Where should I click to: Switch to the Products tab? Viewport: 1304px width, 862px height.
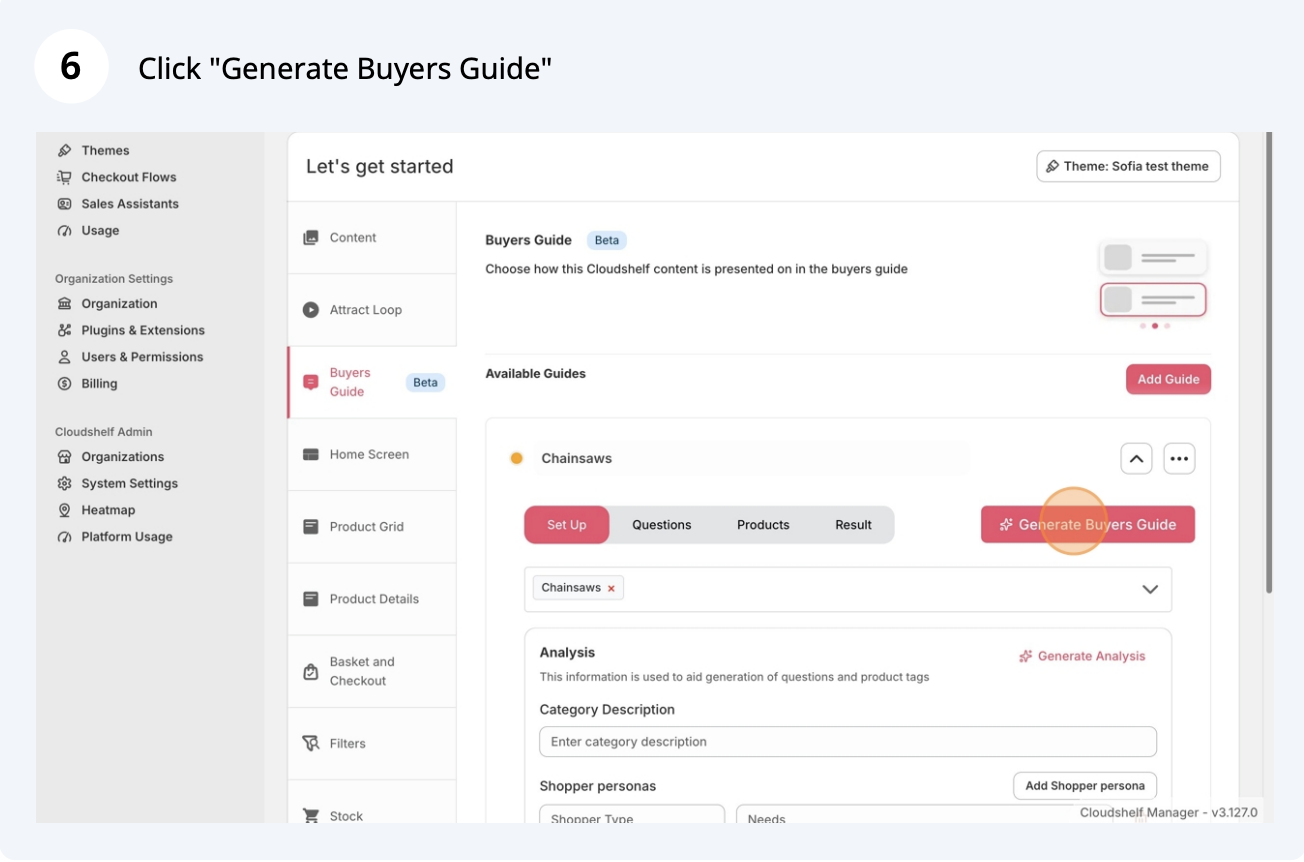(x=763, y=525)
